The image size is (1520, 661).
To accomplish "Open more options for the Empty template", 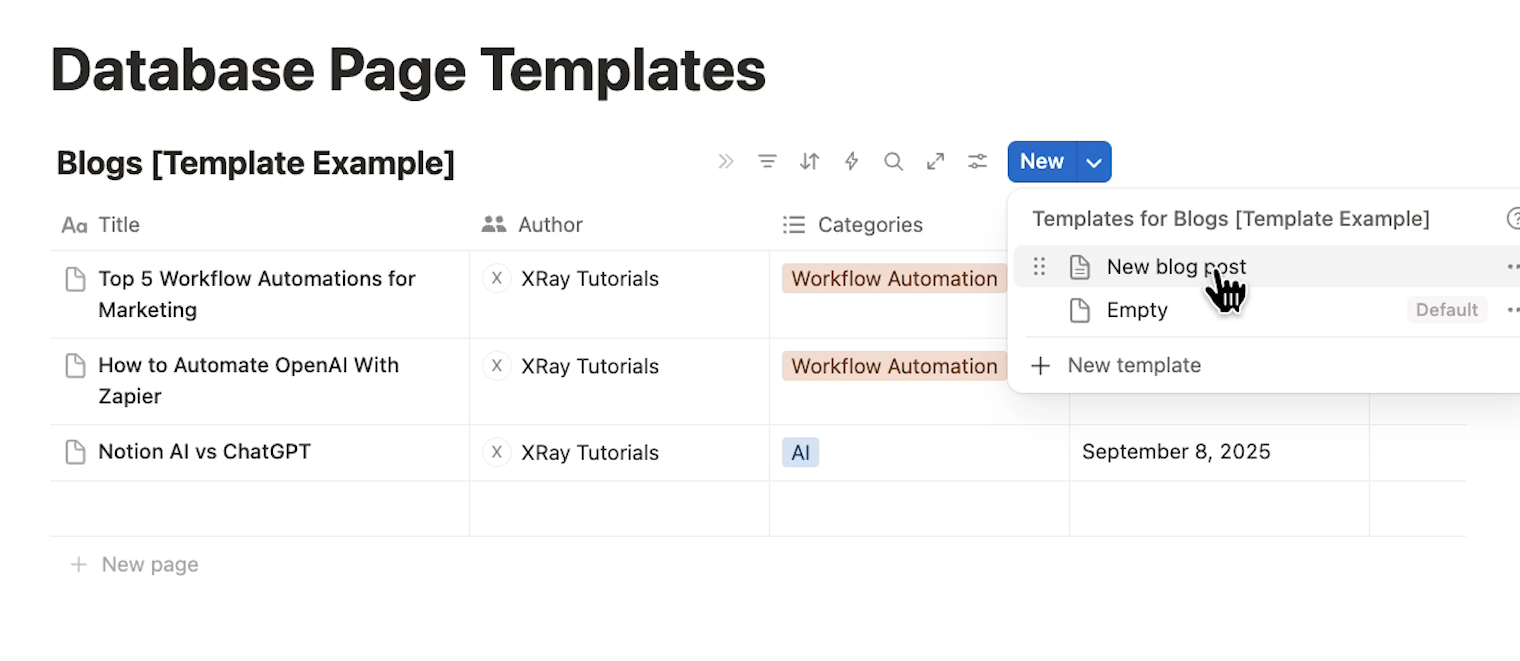I will click(1512, 310).
